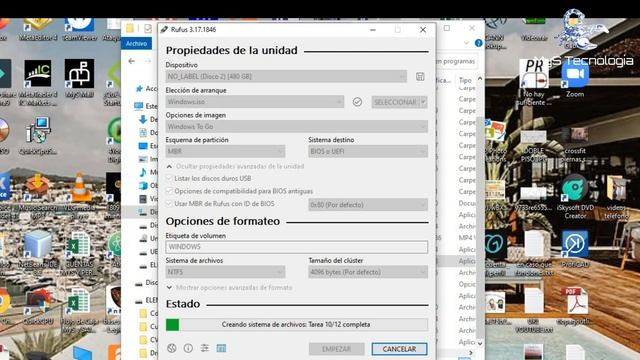Open ProfiCAD desktop shortcut
Image resolution: width=640 pixels, height=360 pixels.
coord(575,249)
